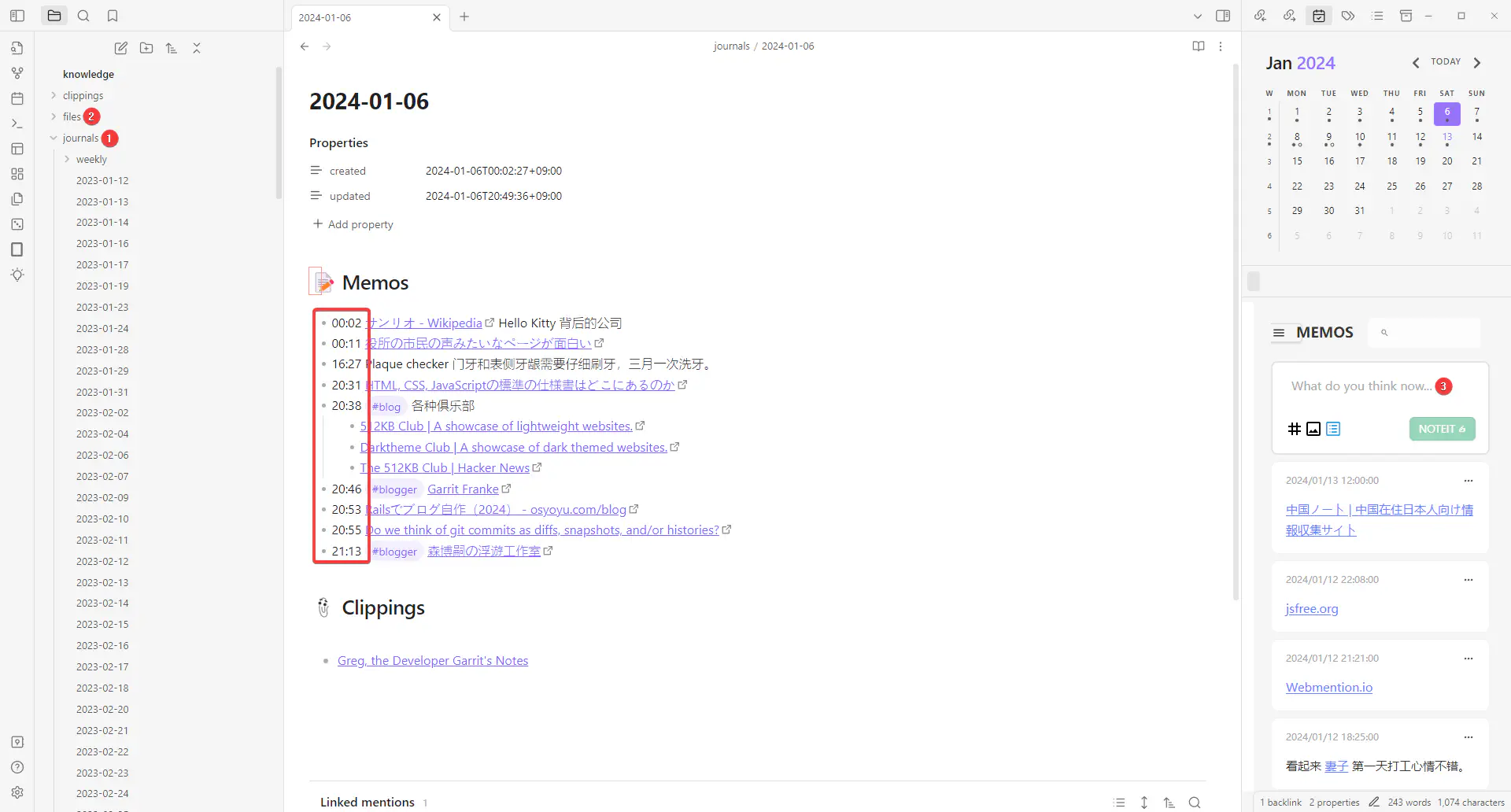
Task: Click the new note icon in file explorer
Action: click(x=120, y=48)
